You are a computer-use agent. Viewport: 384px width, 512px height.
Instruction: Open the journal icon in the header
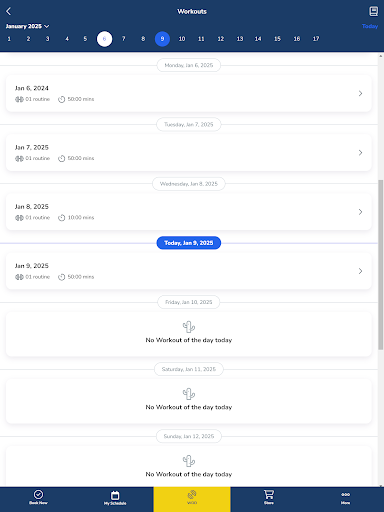click(373, 11)
